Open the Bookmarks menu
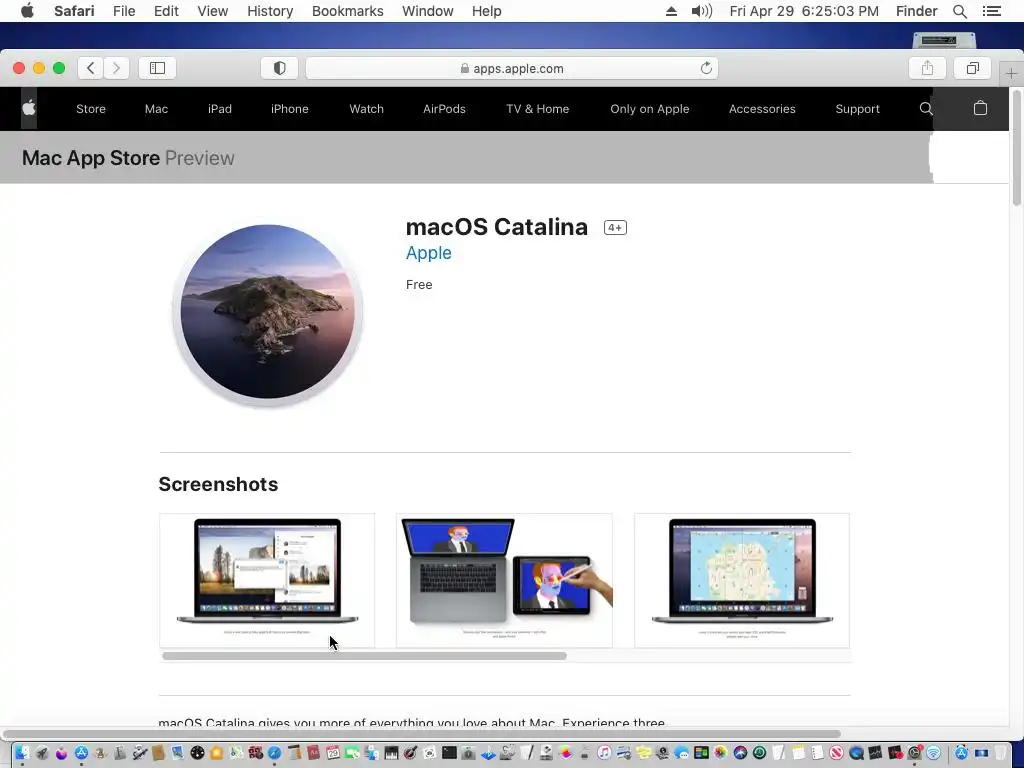 [347, 11]
